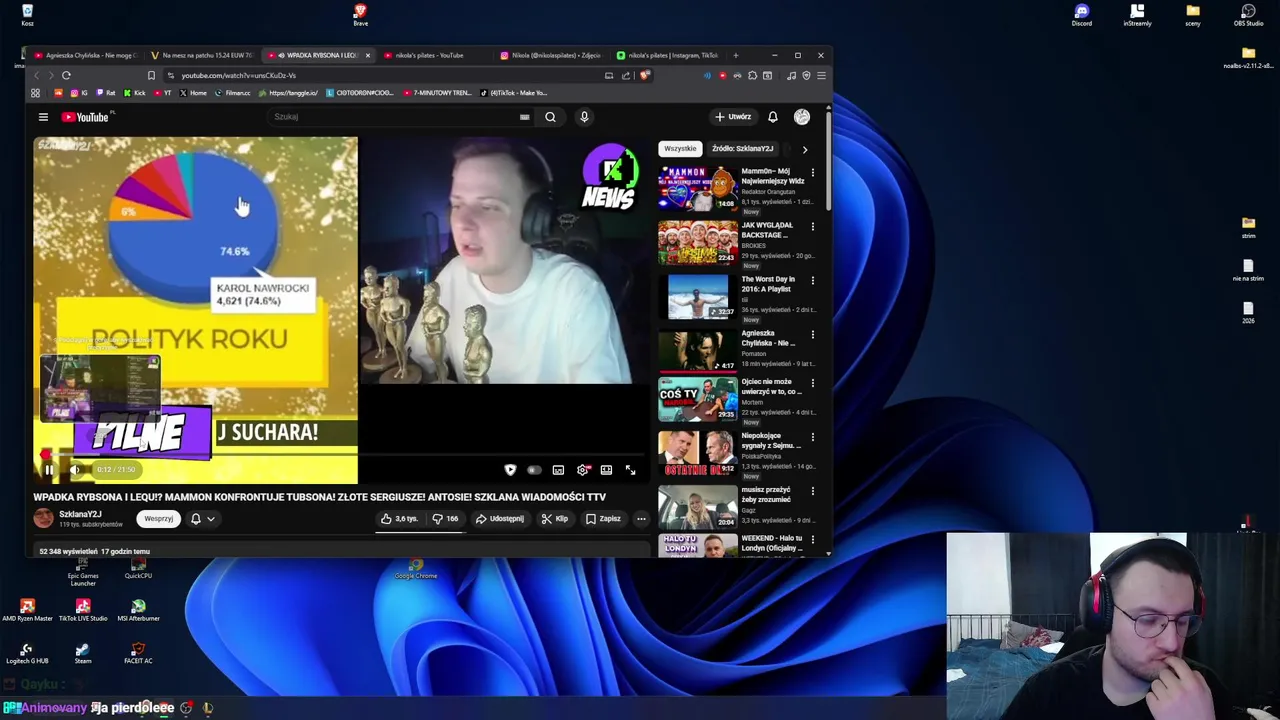Mute the video using the speaker icon

click(x=74, y=469)
